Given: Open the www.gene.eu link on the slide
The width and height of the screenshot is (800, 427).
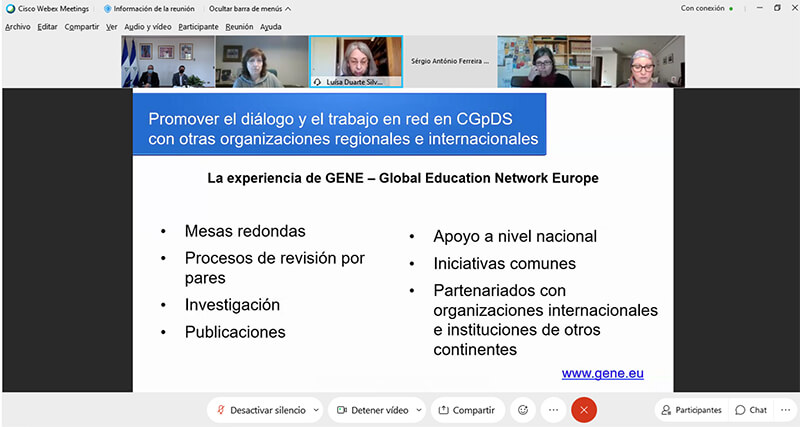Looking at the screenshot, I should pyautogui.click(x=603, y=373).
